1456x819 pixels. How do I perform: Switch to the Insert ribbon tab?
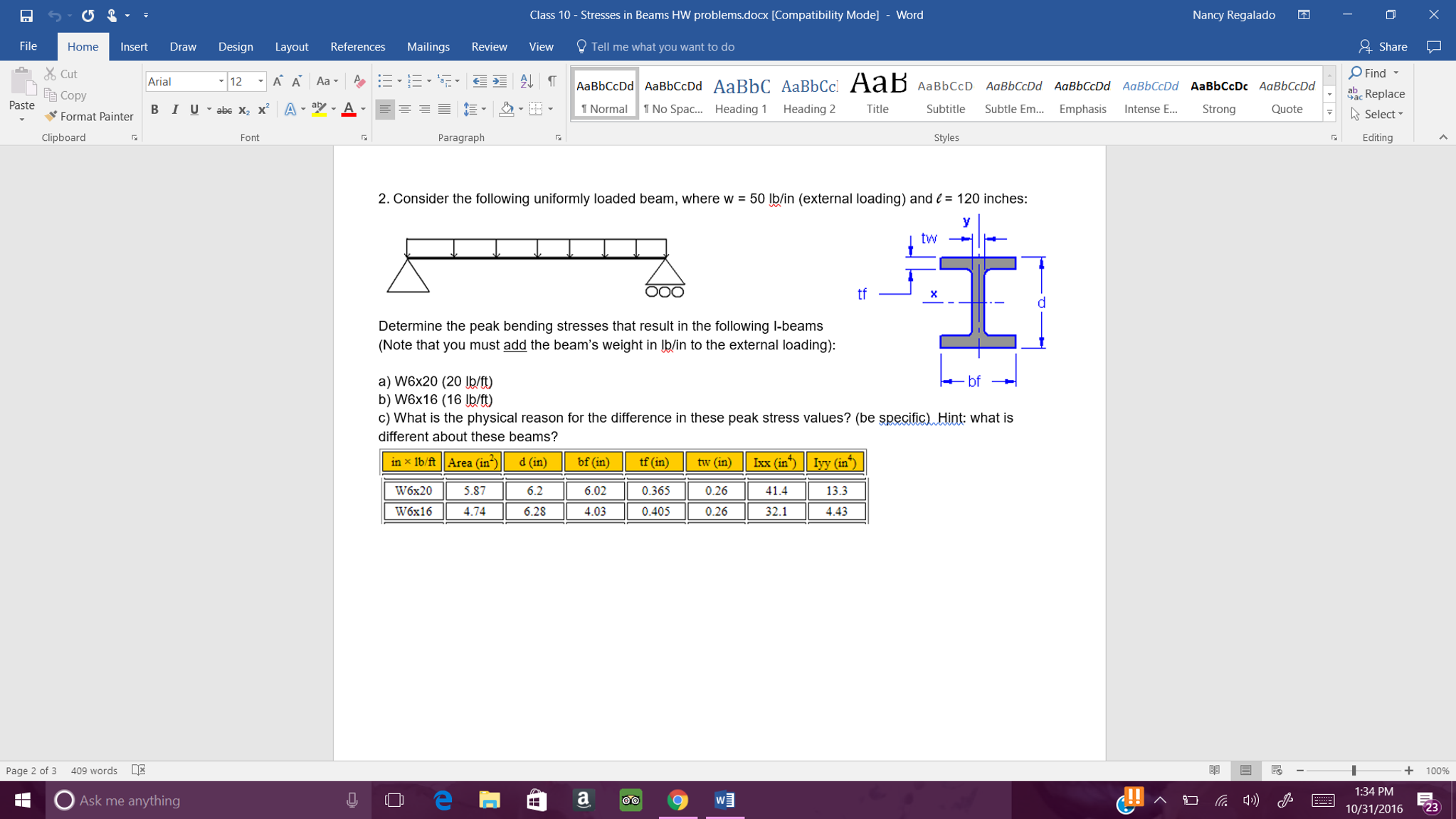tap(134, 46)
